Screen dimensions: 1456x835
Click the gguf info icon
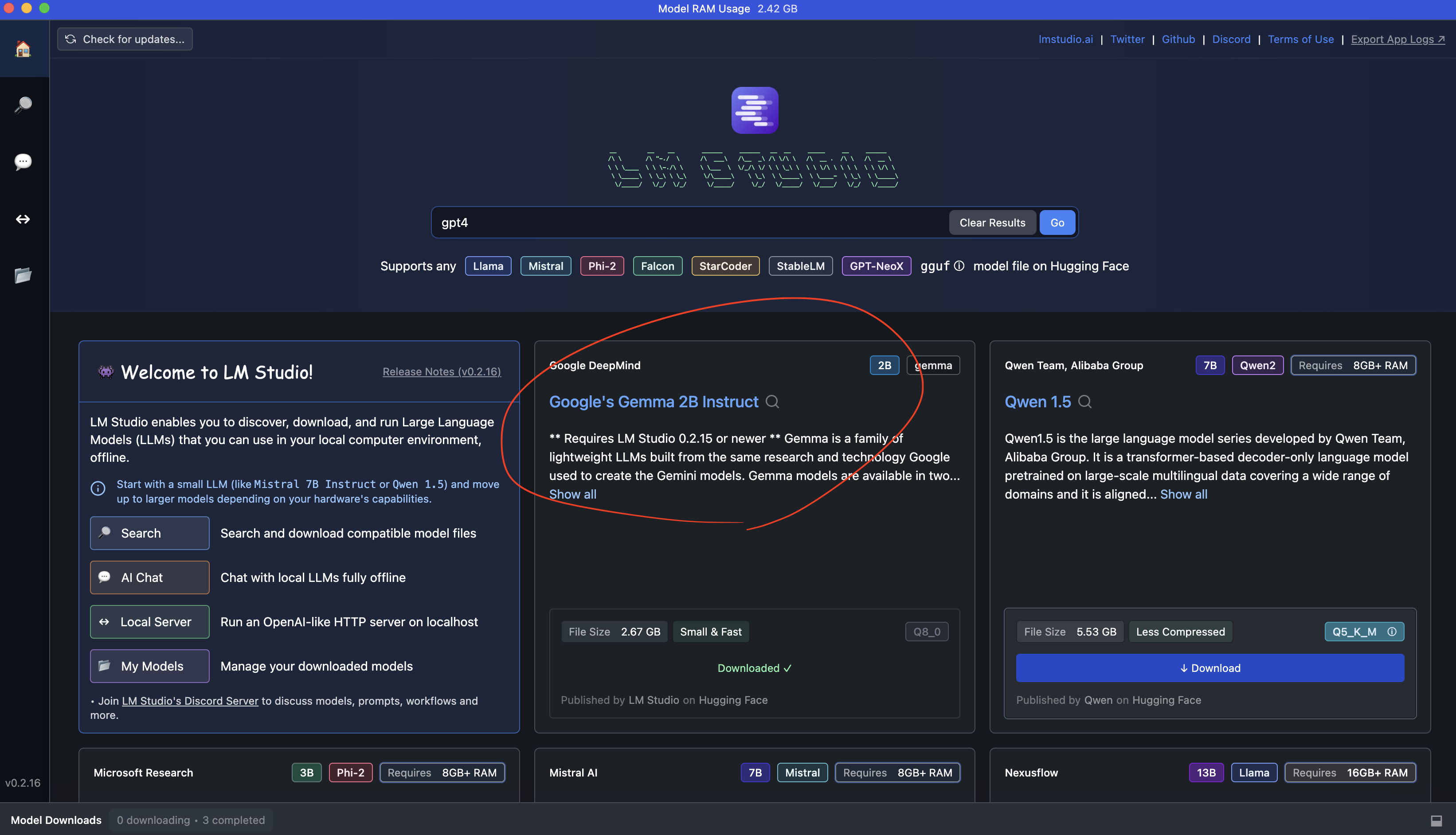pyautogui.click(x=959, y=266)
